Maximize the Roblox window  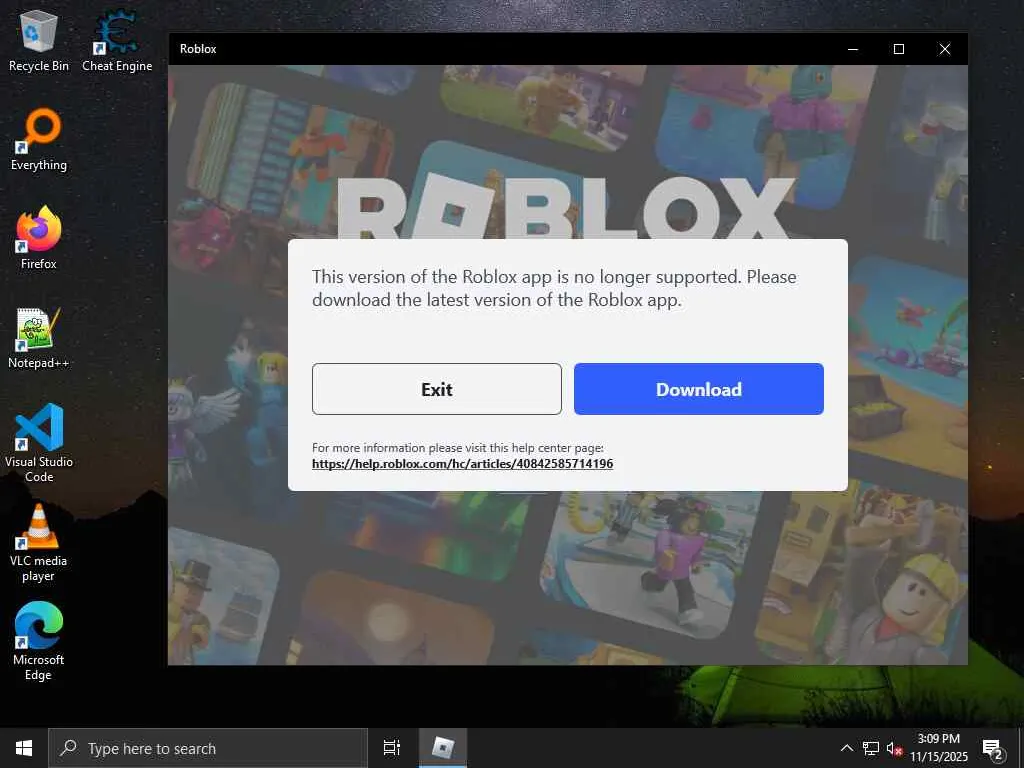click(899, 49)
